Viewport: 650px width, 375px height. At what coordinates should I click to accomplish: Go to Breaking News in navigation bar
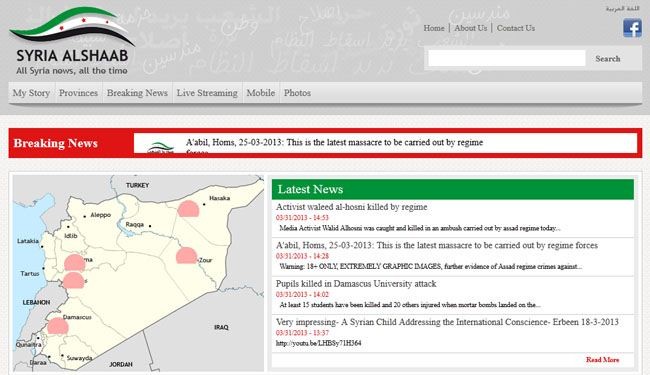pyautogui.click(x=137, y=93)
